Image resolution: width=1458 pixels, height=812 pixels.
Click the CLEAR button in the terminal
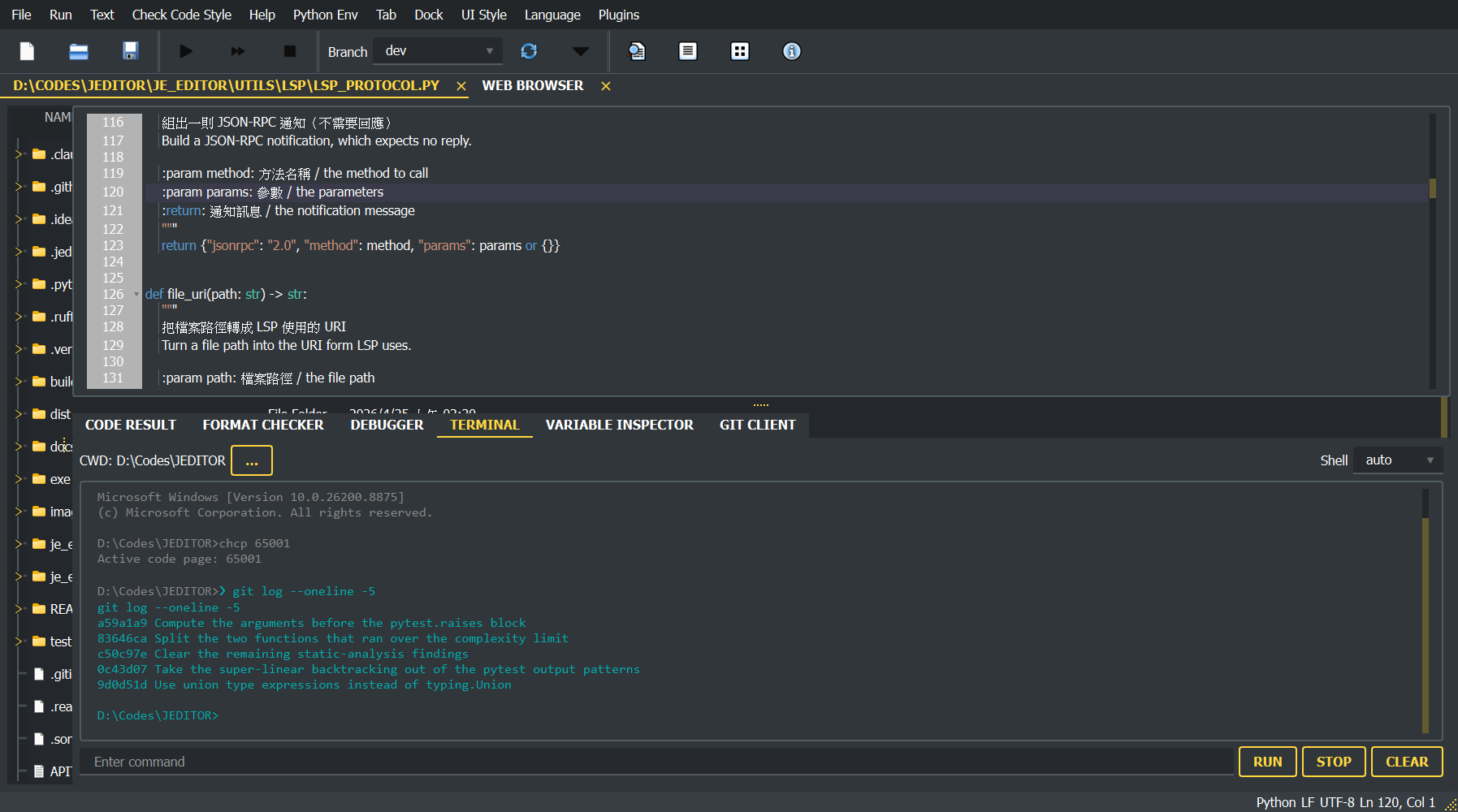click(1407, 762)
